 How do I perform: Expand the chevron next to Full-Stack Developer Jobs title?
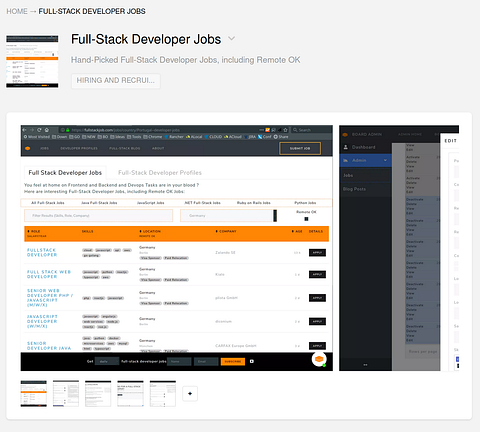[231, 39]
